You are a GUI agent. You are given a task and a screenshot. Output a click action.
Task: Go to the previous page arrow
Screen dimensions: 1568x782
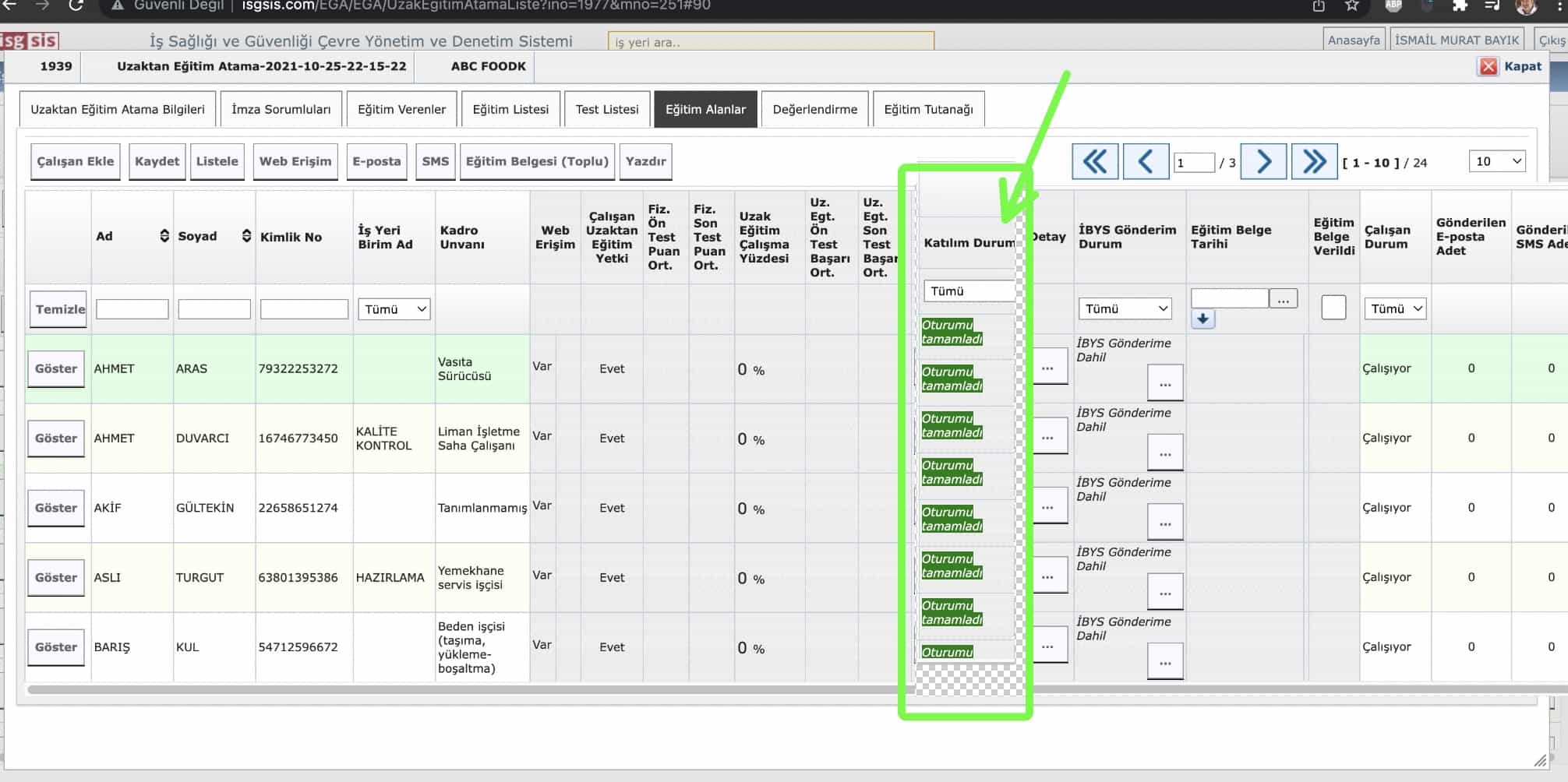point(1145,162)
